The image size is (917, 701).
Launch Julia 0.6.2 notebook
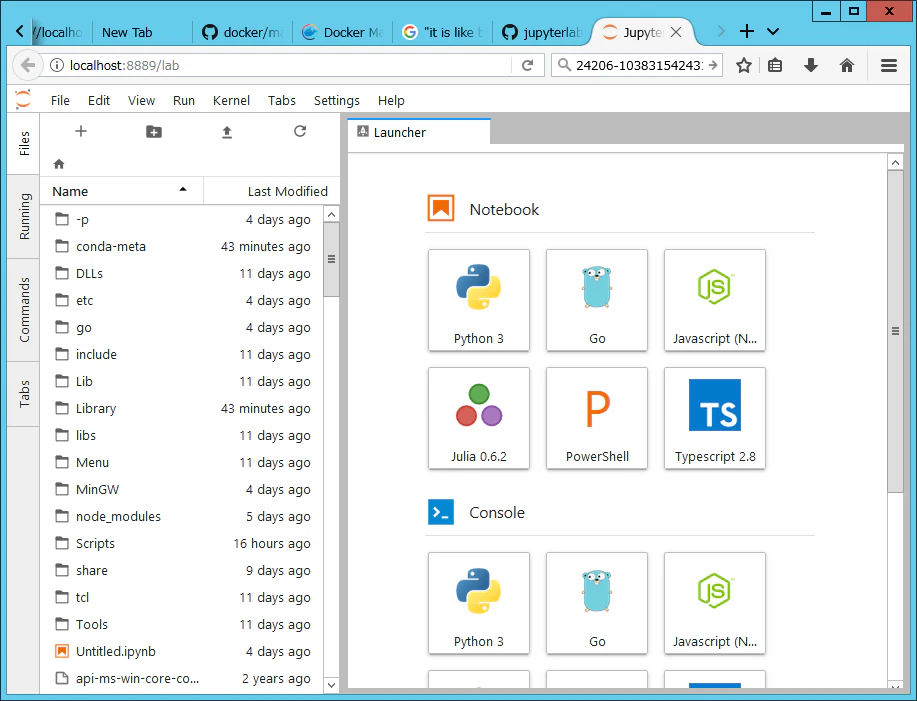click(x=479, y=418)
